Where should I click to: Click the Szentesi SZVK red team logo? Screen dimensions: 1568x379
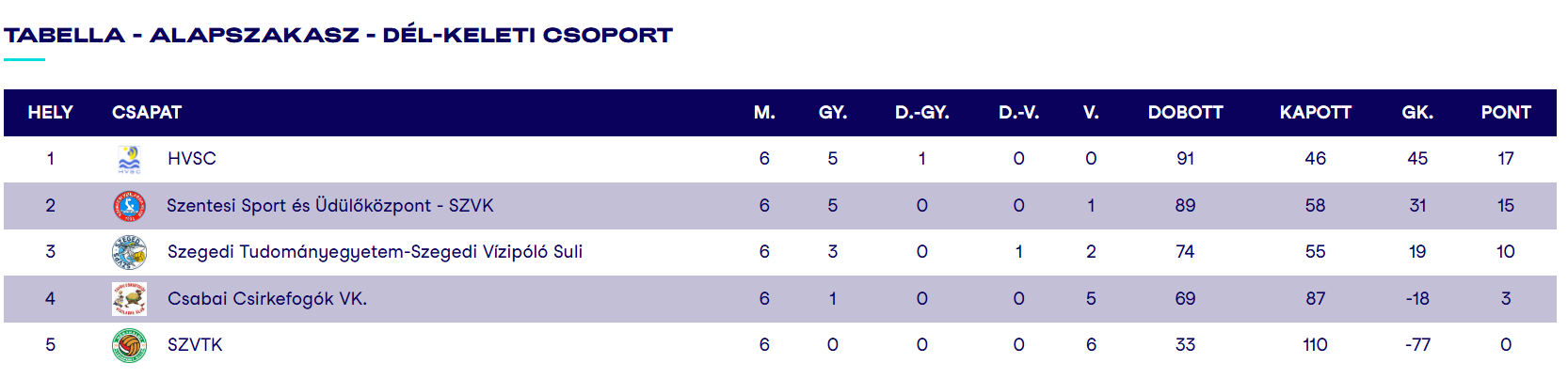pos(129,206)
